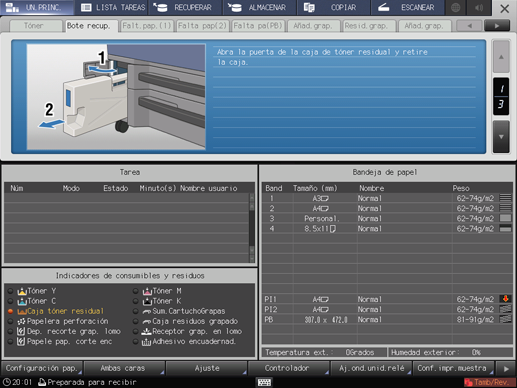Select tray 3 Personal. row
The image size is (517, 388).
[387, 218]
